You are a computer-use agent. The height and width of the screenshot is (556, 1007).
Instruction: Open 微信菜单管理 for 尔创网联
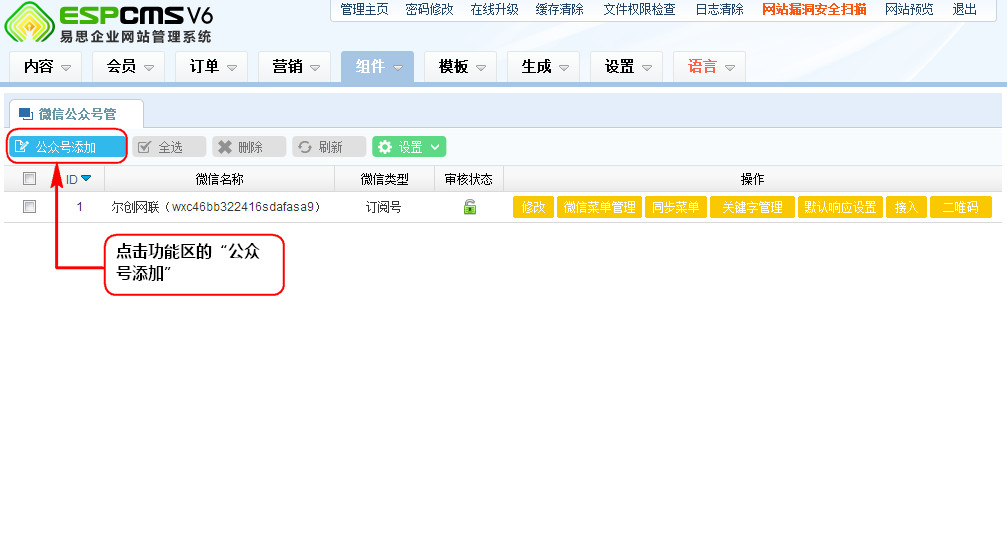(x=599, y=207)
